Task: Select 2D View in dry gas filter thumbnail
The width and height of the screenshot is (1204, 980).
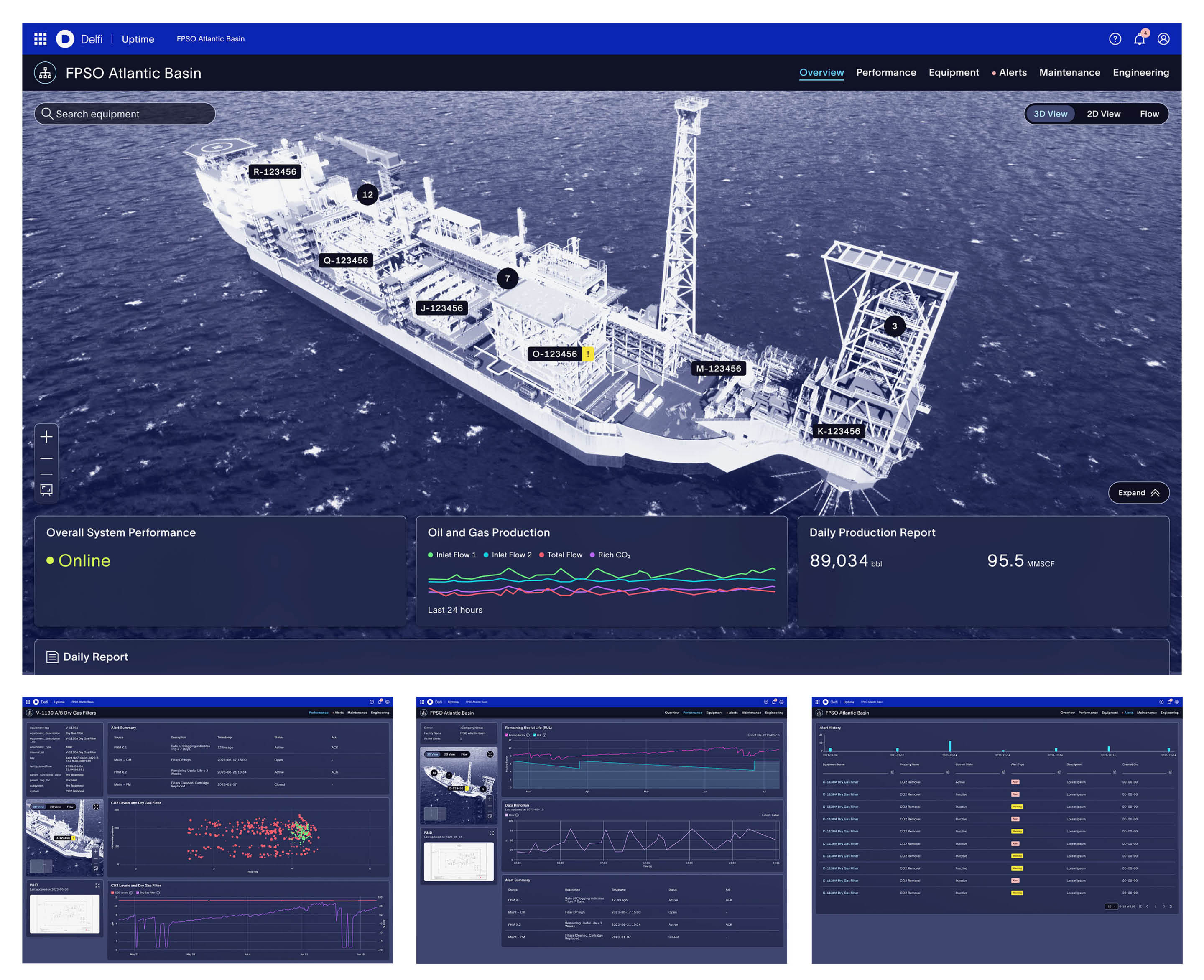Action: pos(55,807)
